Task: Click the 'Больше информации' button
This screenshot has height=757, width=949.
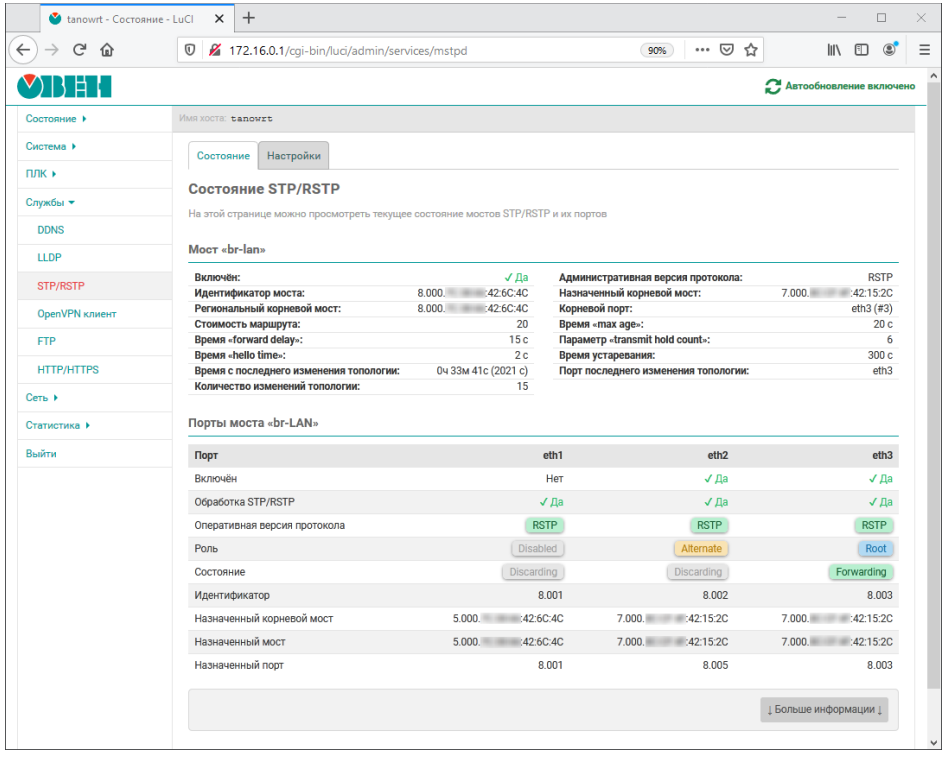Action: point(824,710)
